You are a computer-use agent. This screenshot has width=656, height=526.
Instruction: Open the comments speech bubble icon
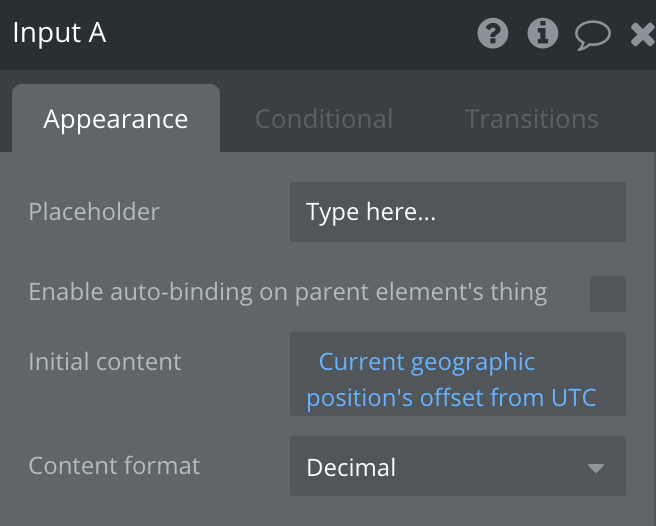(x=593, y=35)
